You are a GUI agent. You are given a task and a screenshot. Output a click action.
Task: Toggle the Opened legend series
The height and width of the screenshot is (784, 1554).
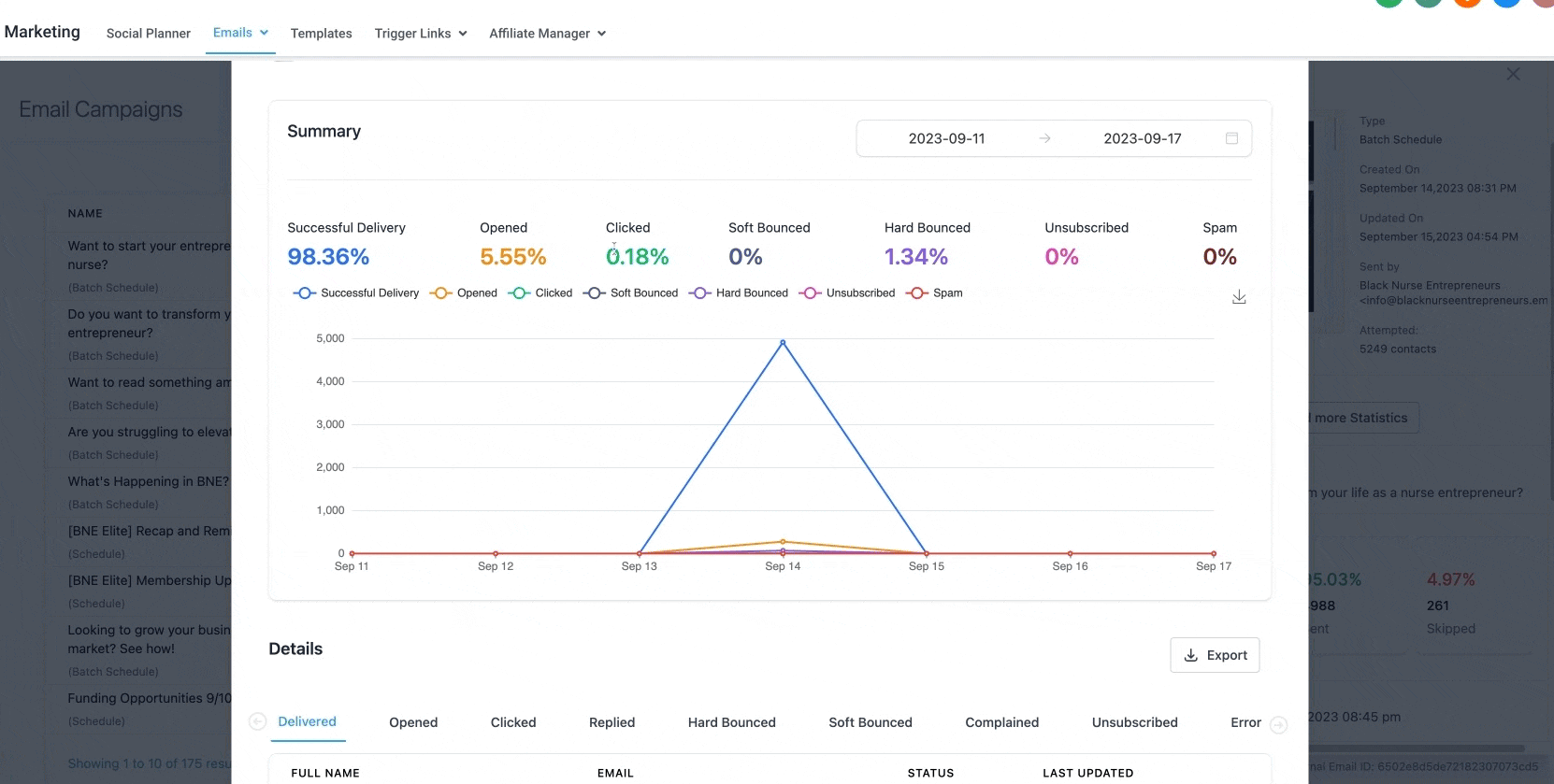464,293
